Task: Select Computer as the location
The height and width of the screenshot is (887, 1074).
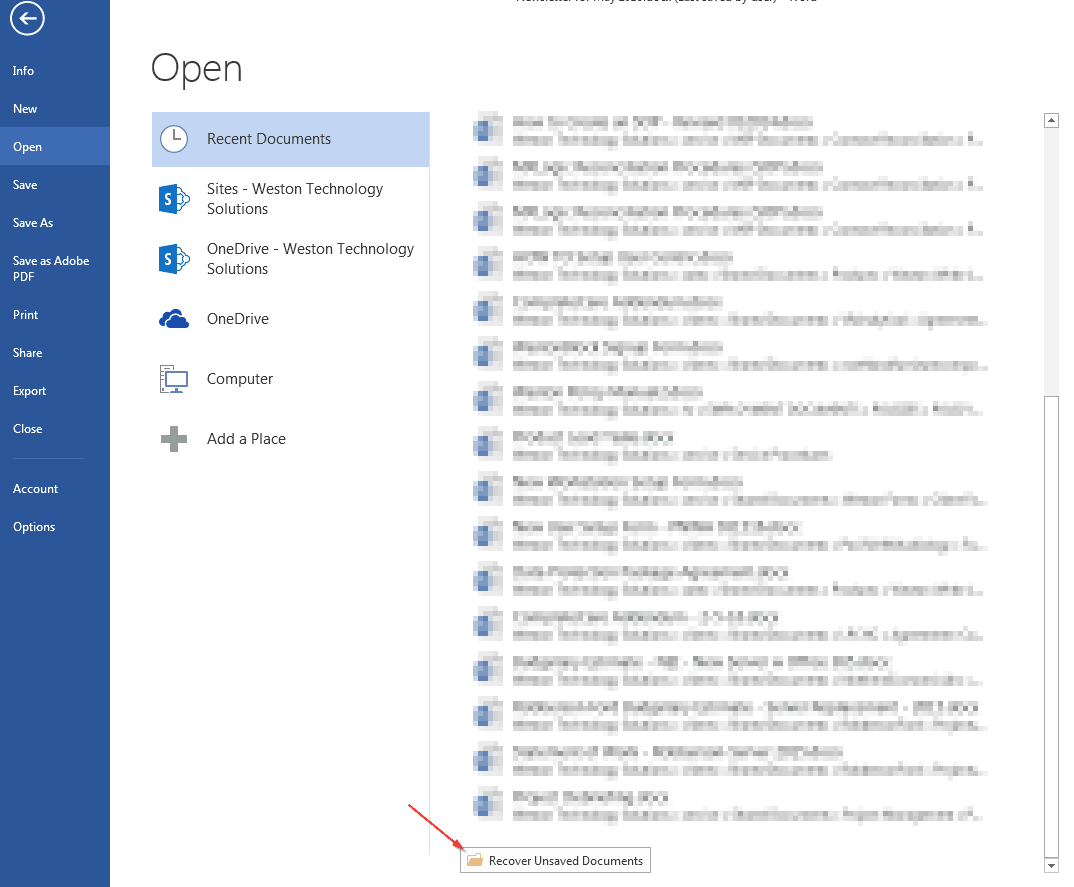Action: (290, 379)
